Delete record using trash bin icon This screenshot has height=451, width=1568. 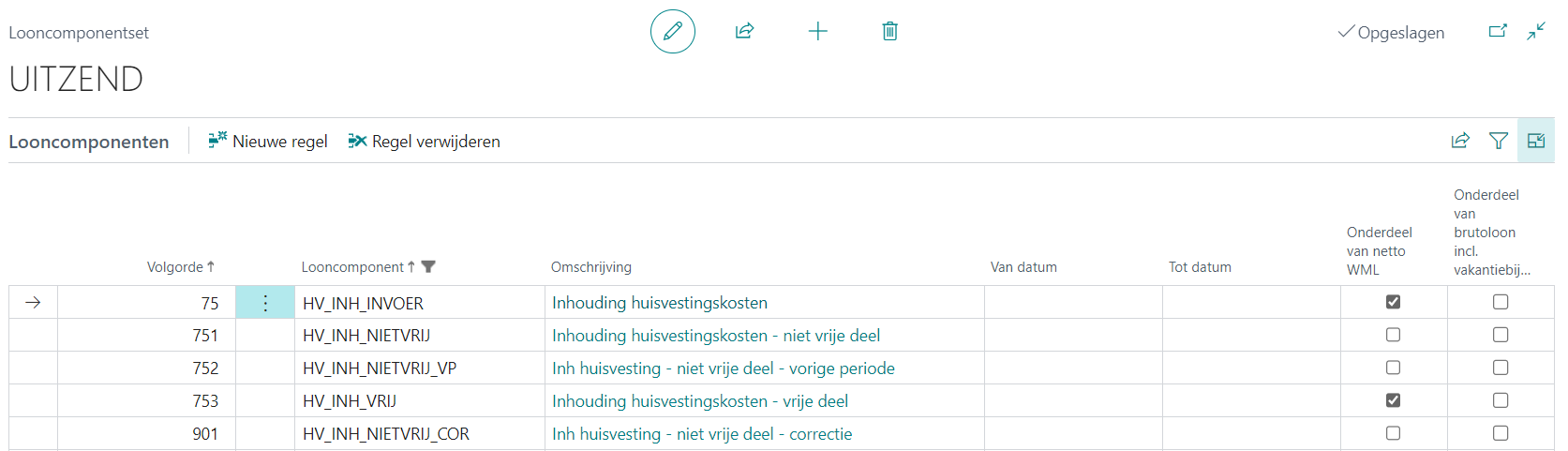click(x=889, y=32)
